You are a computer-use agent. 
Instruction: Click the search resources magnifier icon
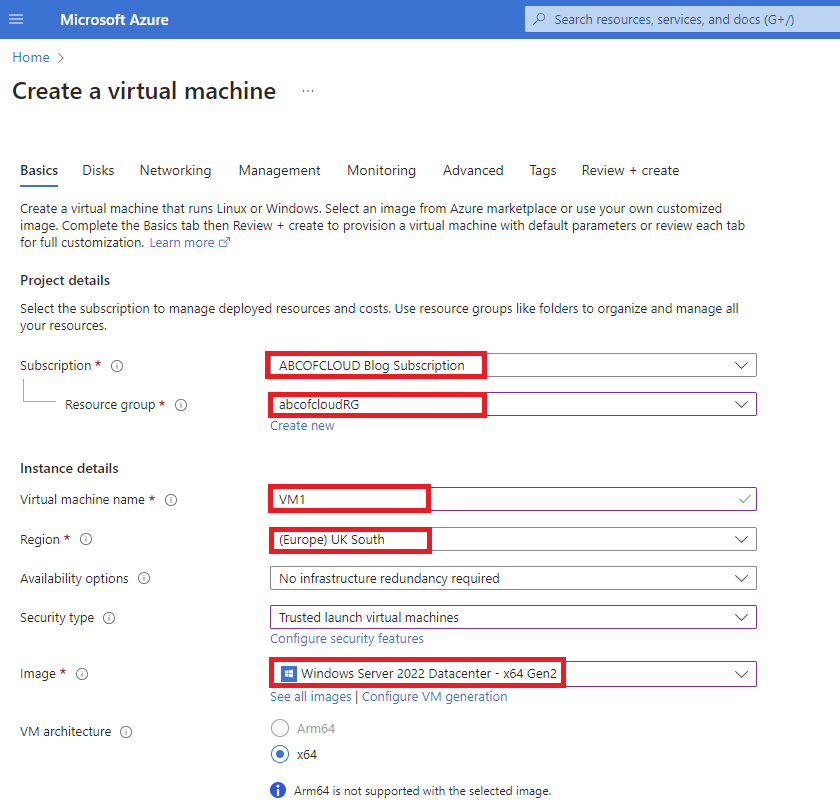(x=541, y=18)
